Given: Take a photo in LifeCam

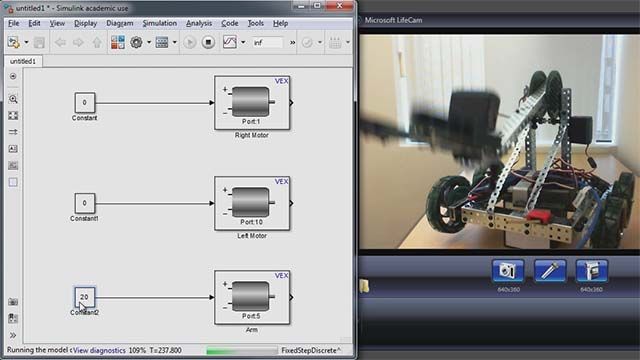Looking at the screenshot, I should click(508, 271).
